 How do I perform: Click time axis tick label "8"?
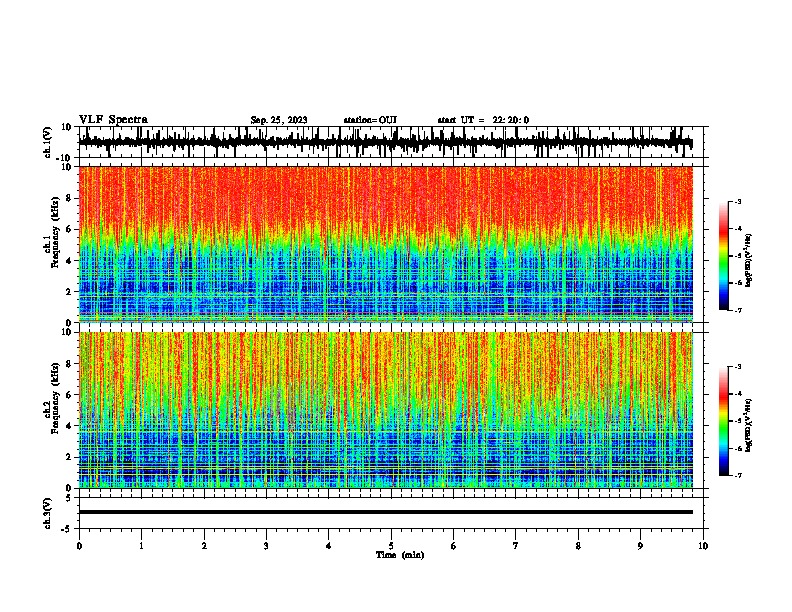pyautogui.click(x=578, y=546)
